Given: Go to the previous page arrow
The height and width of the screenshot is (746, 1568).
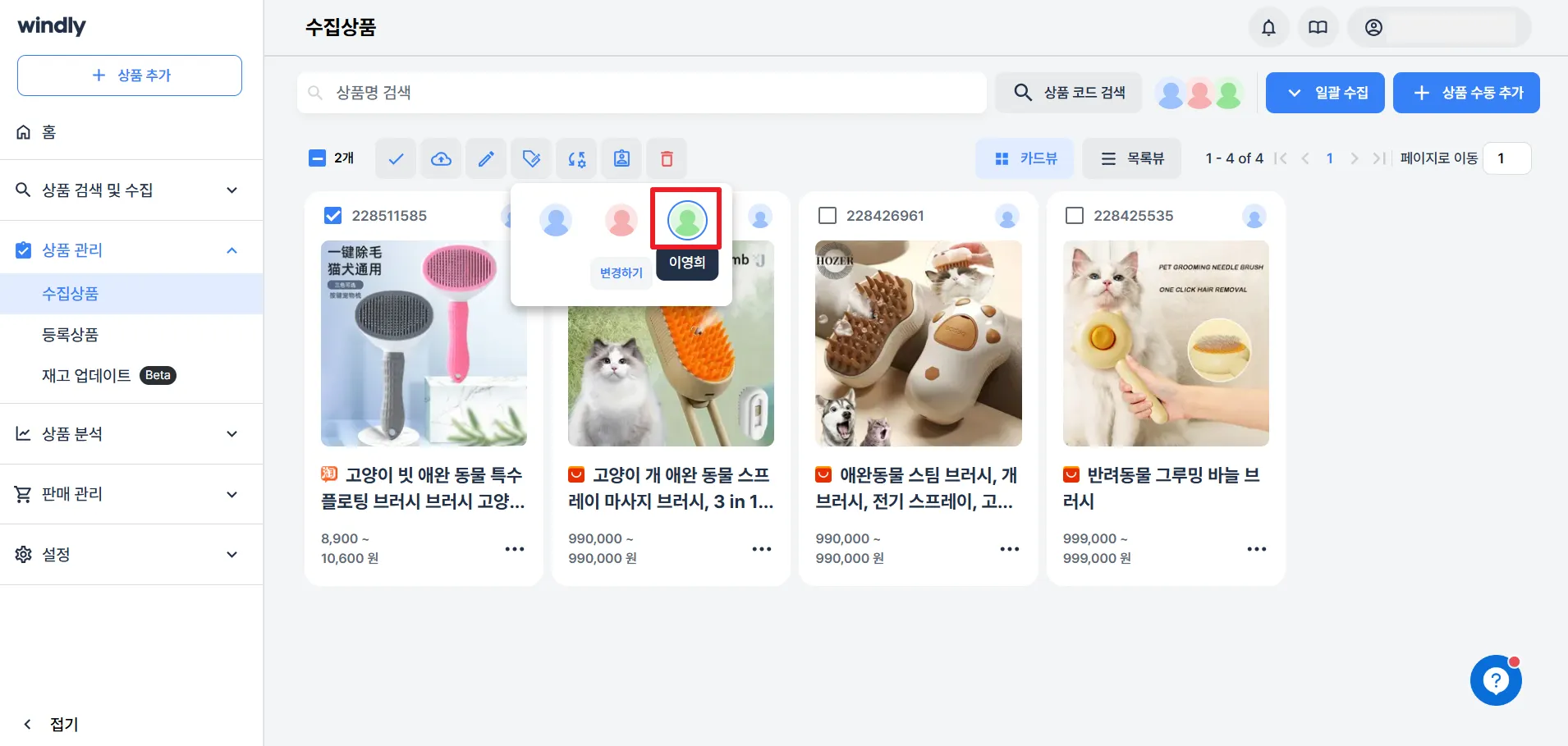Looking at the screenshot, I should pos(1305,158).
